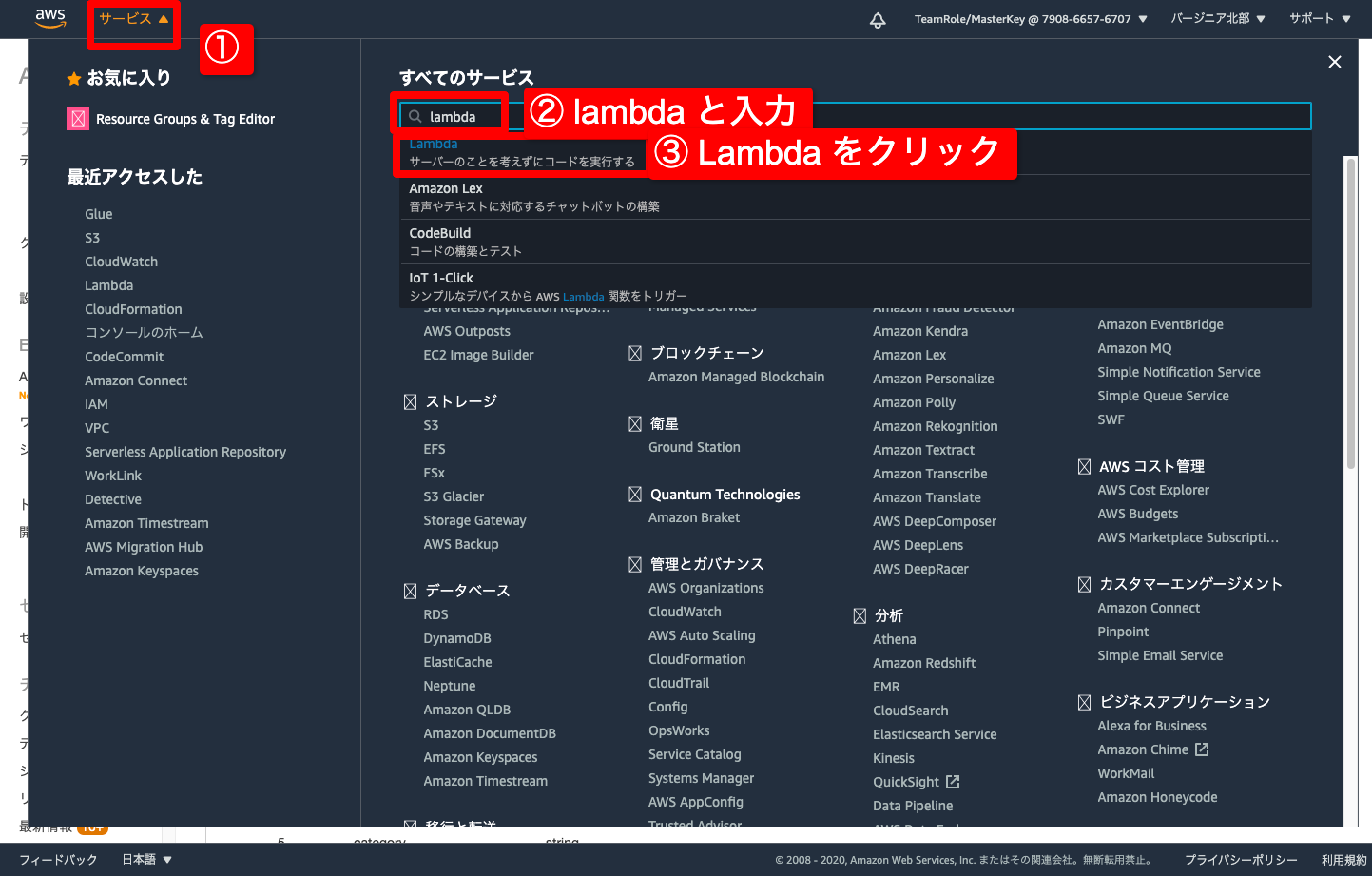Open the Privacy Policy link
1372x876 pixels.
coord(1241,860)
